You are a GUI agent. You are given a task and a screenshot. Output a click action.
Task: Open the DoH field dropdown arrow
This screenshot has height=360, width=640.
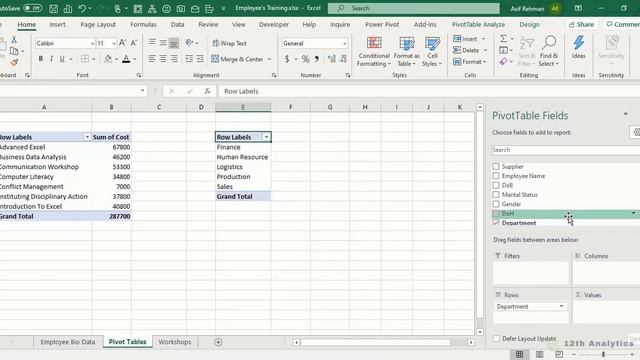pyautogui.click(x=633, y=213)
